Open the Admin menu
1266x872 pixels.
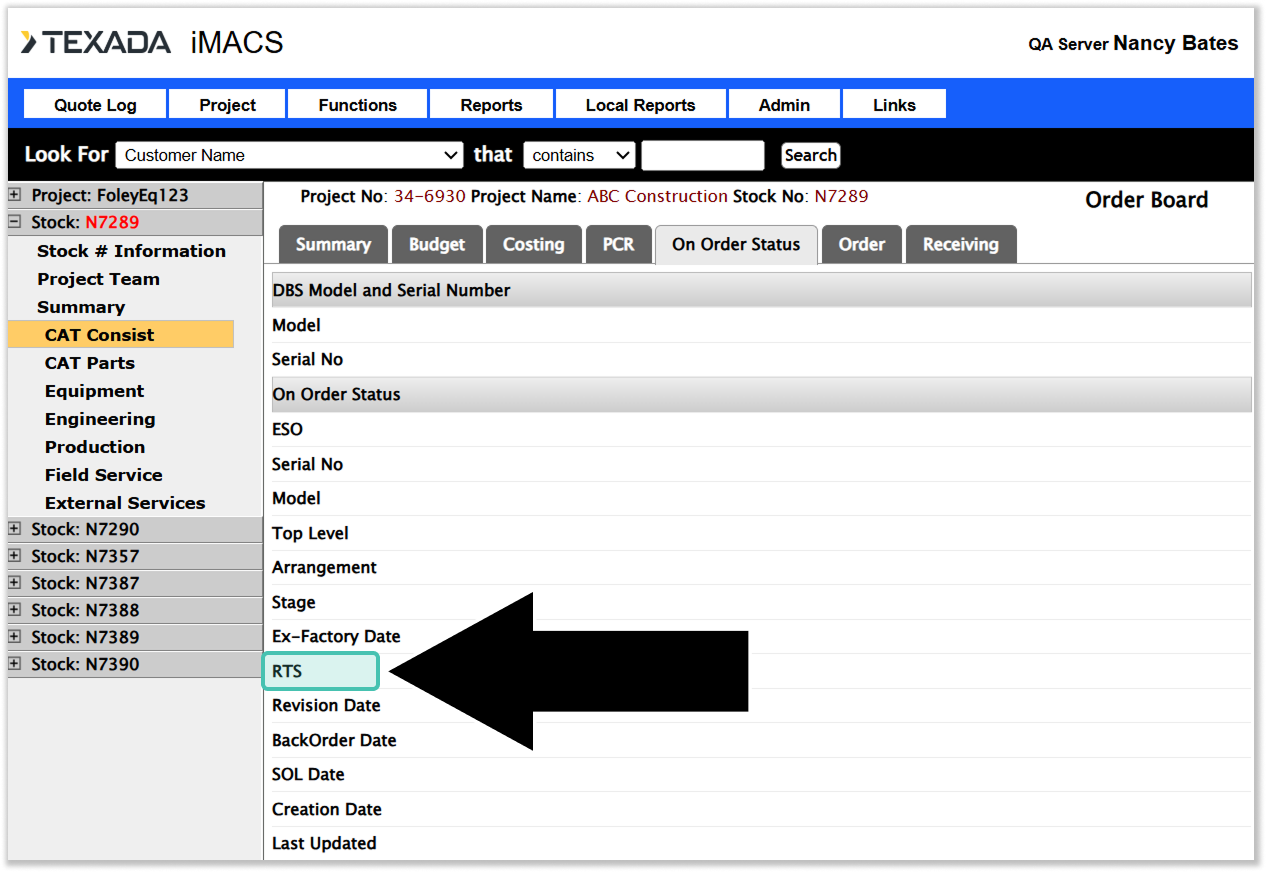[x=784, y=105]
